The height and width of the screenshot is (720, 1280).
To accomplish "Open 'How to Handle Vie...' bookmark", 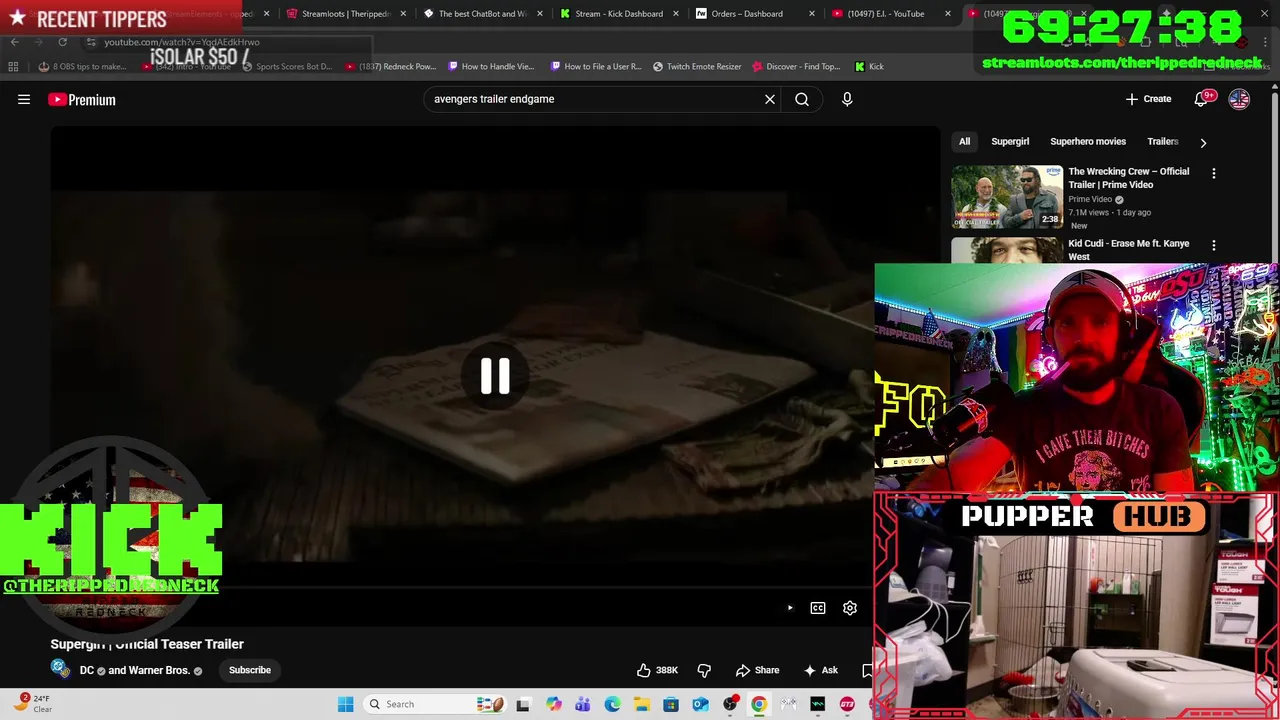I will tap(491, 66).
